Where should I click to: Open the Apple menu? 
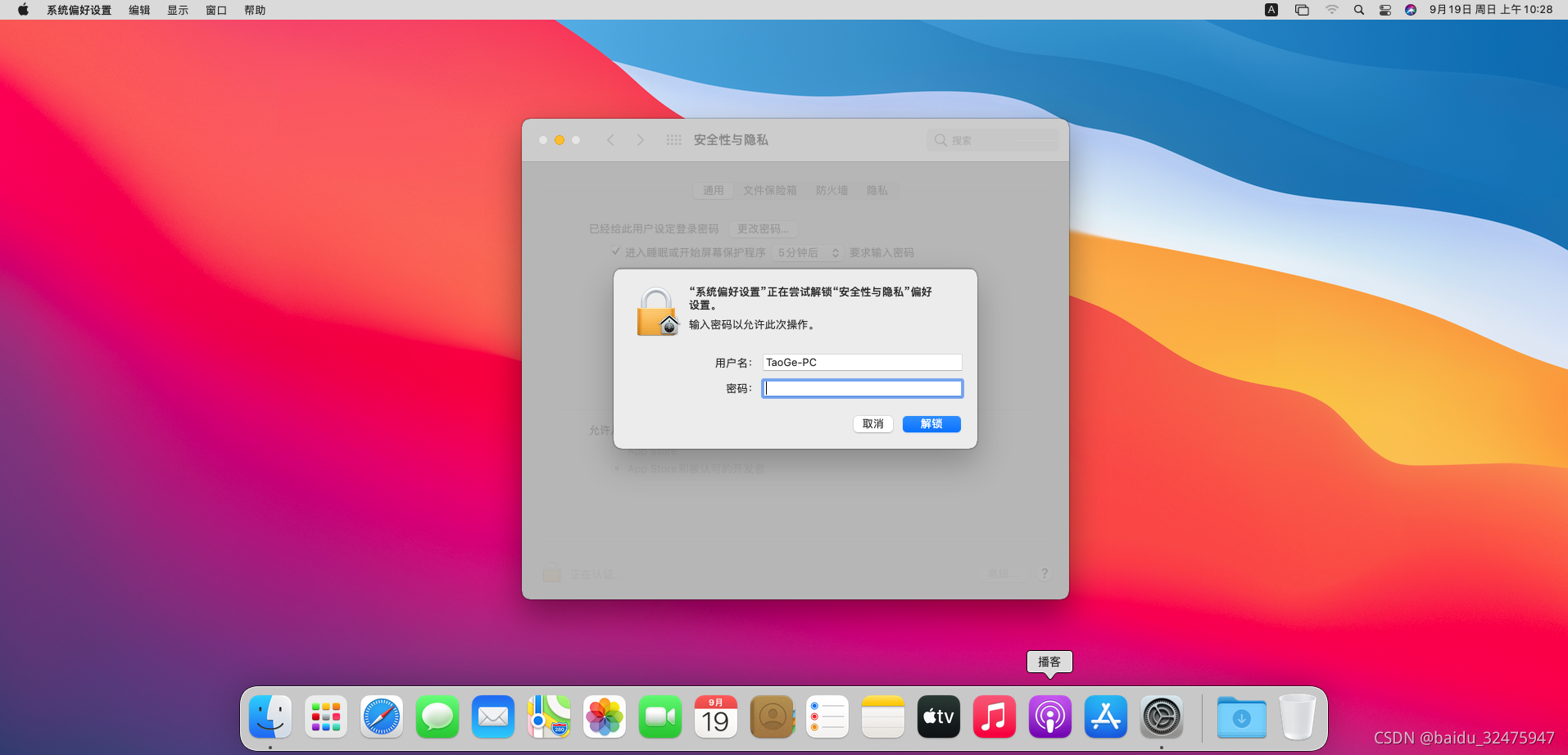(x=23, y=10)
